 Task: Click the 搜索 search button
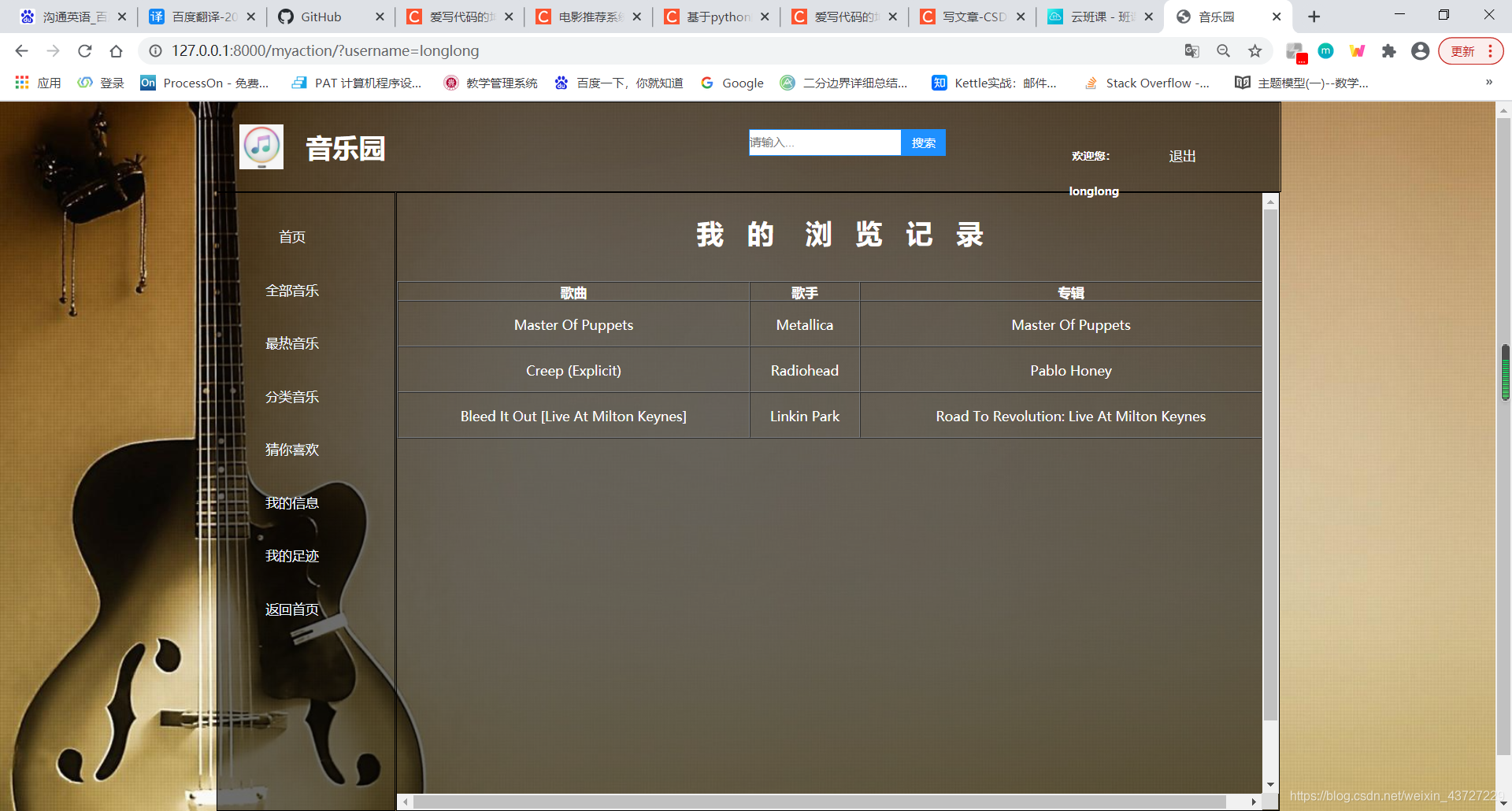coord(923,143)
